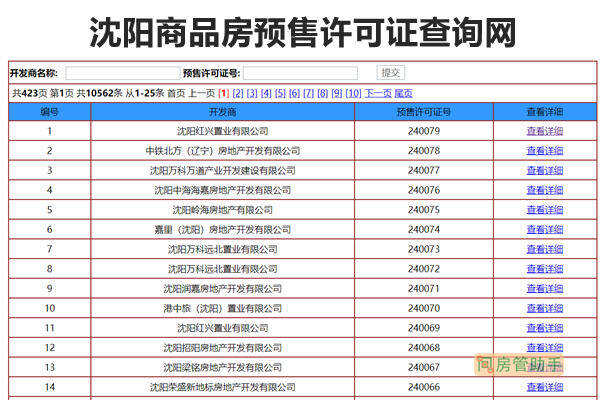The height and width of the screenshot is (400, 600).
Task: Open 查看详细 for permit 240079
Action: pos(545,131)
